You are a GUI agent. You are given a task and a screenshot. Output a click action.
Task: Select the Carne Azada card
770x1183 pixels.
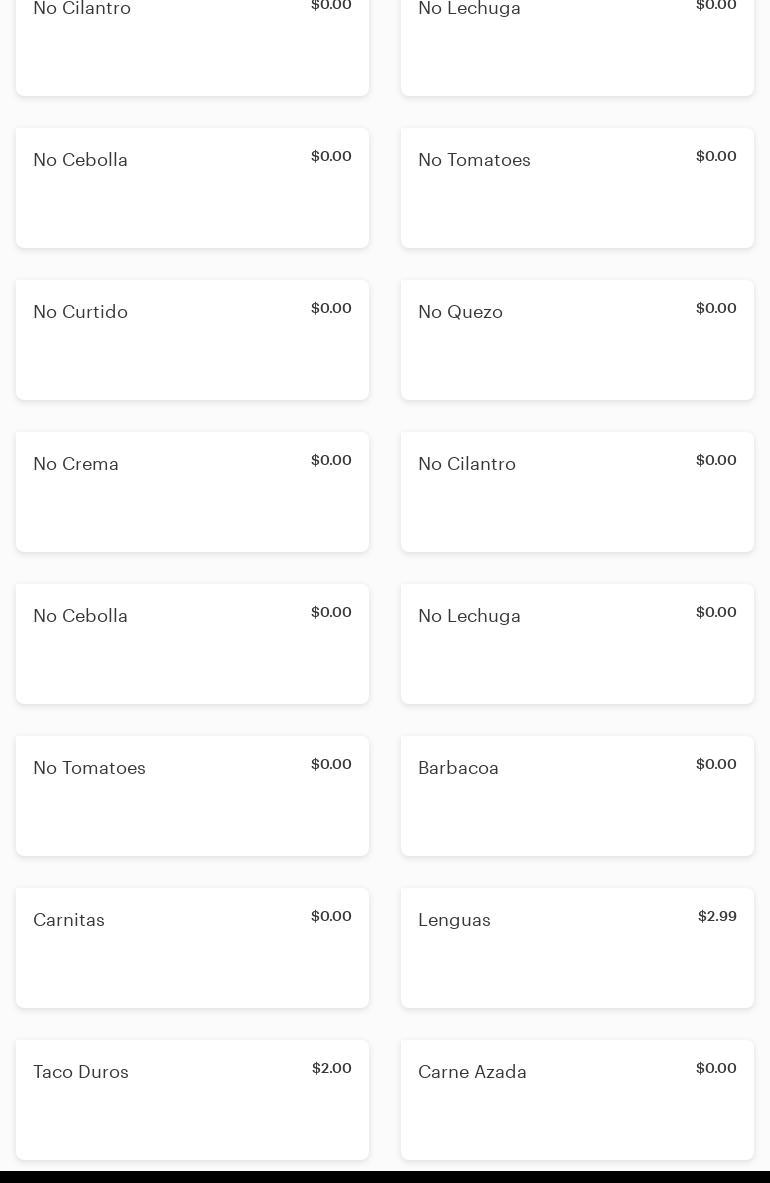577,1100
